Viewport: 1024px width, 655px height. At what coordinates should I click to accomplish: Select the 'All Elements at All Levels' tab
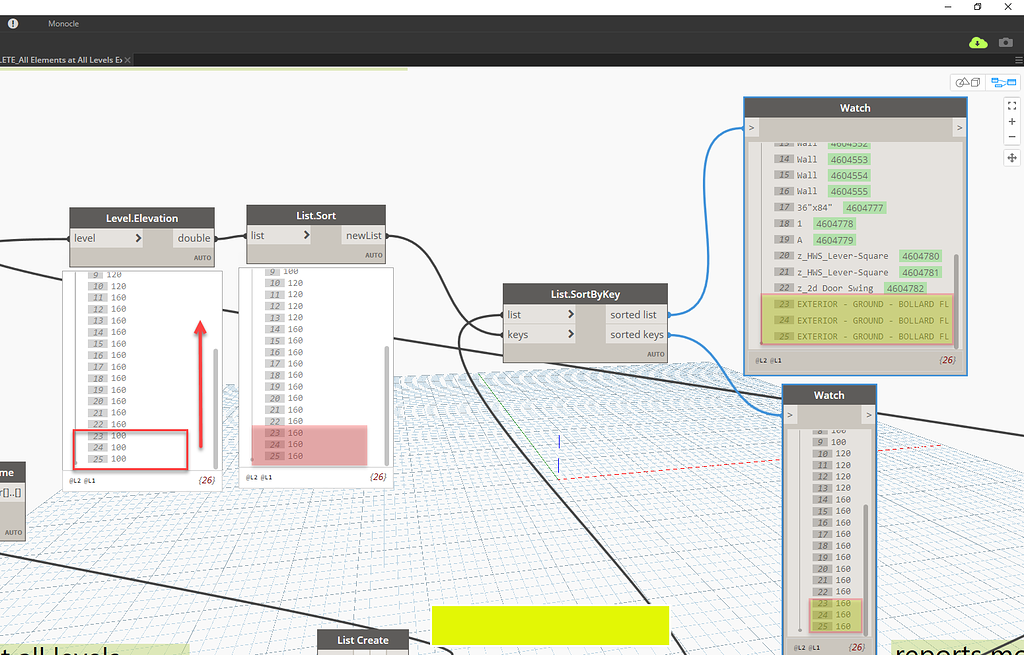click(60, 59)
